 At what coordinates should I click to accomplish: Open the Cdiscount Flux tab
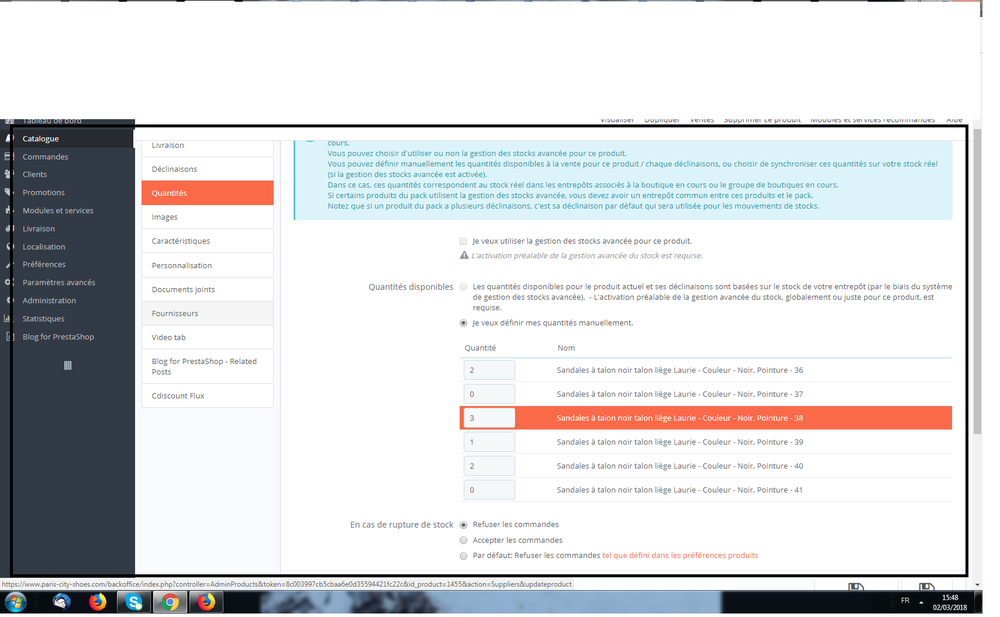[x=207, y=396]
